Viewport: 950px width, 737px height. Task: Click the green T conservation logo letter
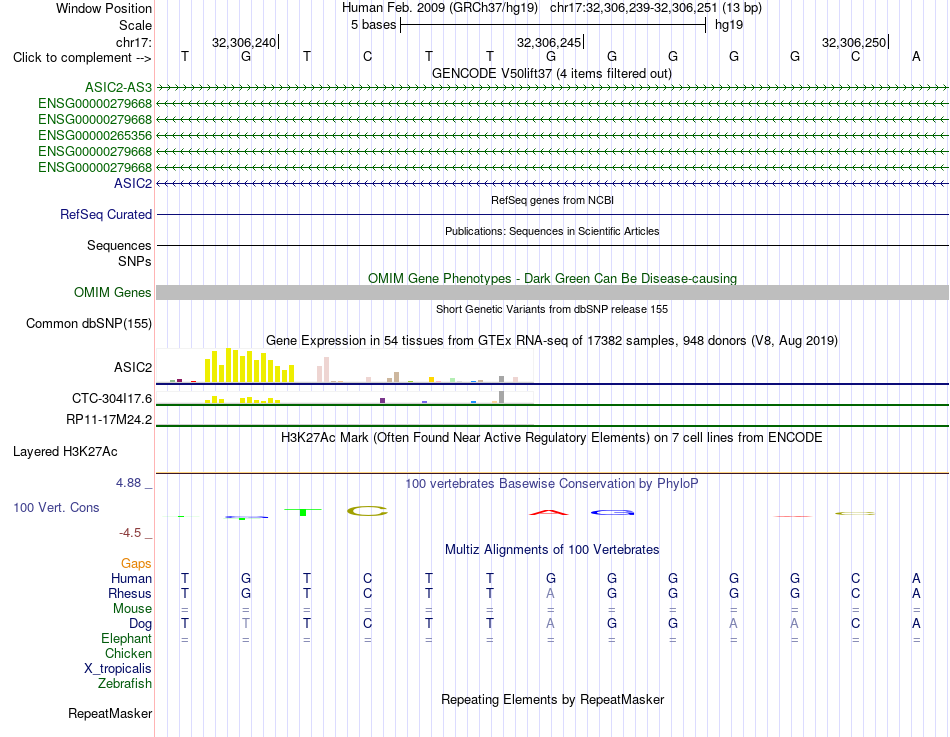point(303,512)
